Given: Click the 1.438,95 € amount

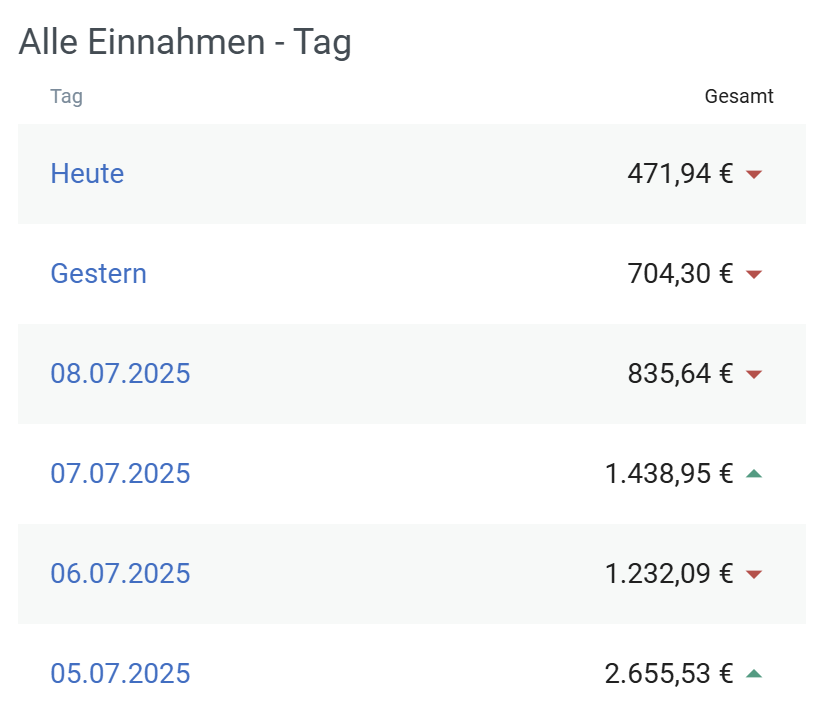Looking at the screenshot, I should [x=669, y=474].
